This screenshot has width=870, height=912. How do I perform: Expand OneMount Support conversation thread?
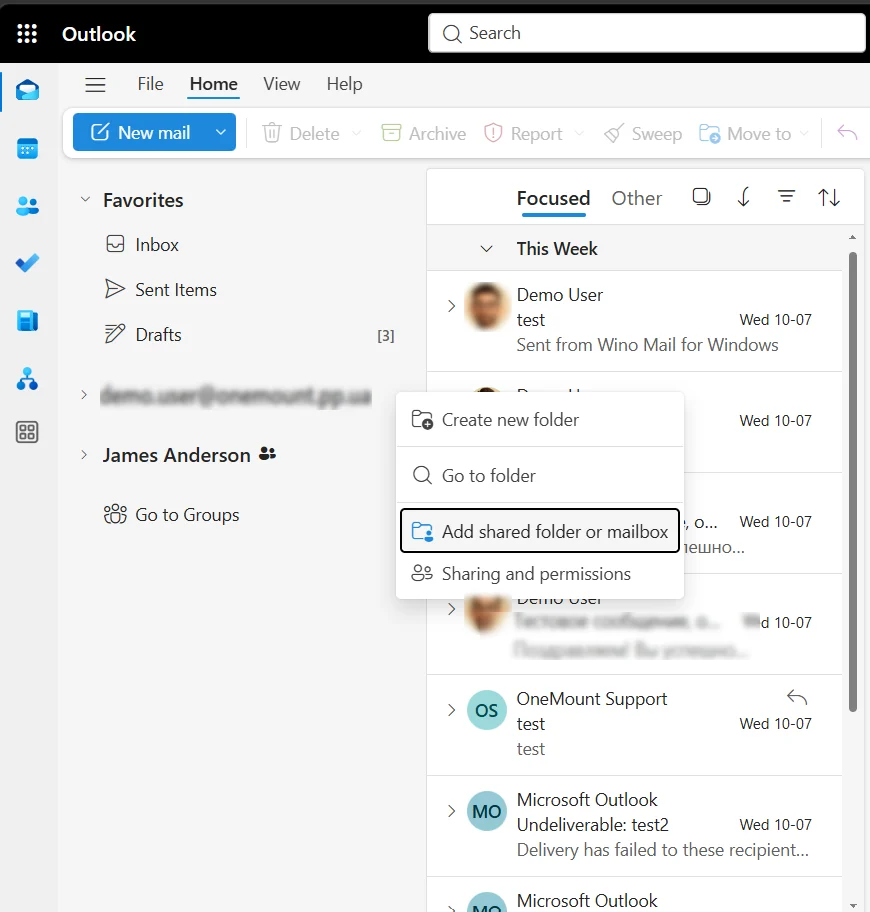coord(451,710)
